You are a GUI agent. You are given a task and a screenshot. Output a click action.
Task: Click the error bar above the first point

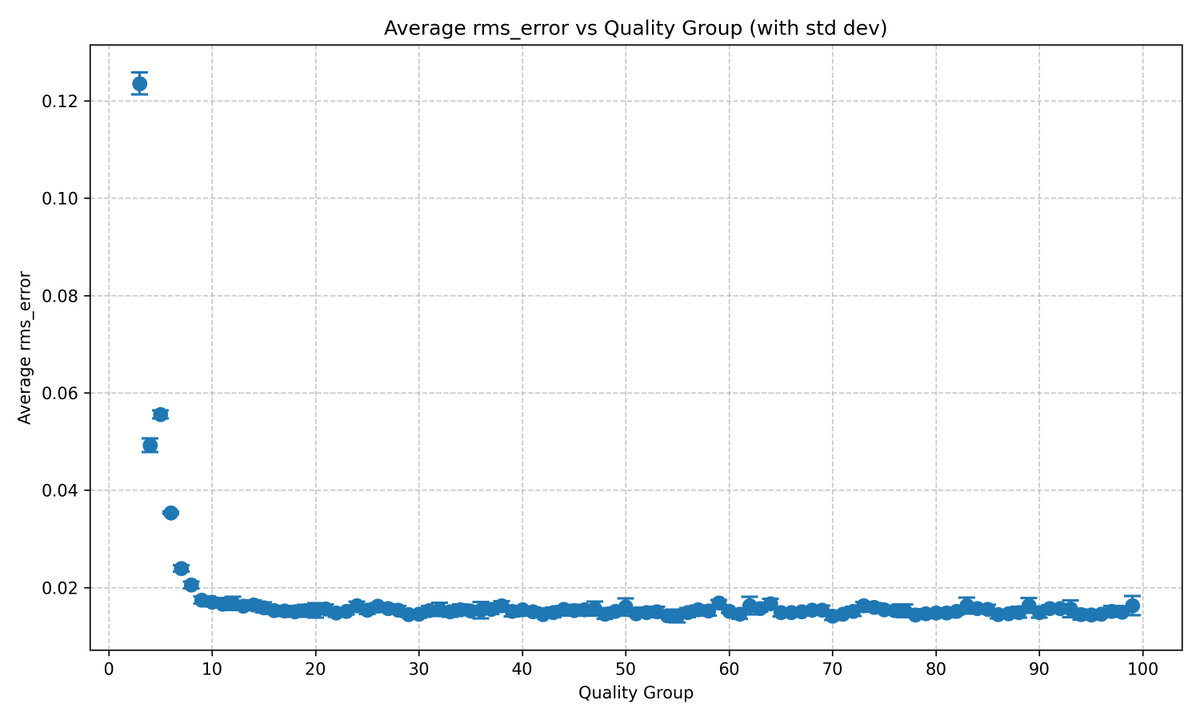pyautogui.click(x=139, y=71)
